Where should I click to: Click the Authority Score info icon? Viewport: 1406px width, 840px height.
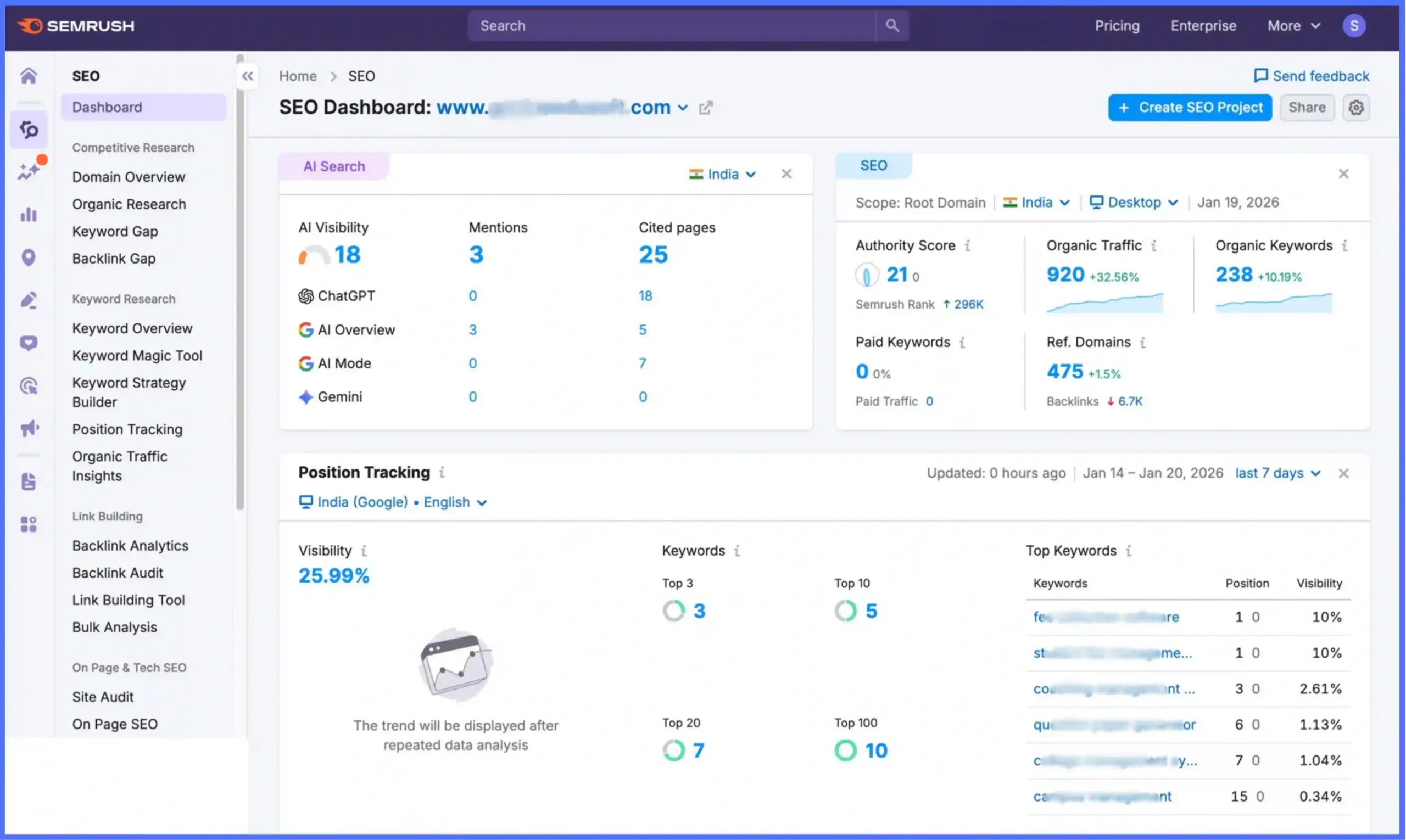(968, 245)
